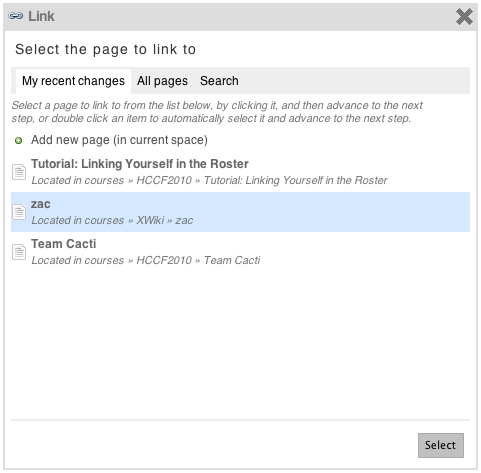Viewport: 481px width, 473px height.
Task: Open the All pages tab
Action: [162, 81]
